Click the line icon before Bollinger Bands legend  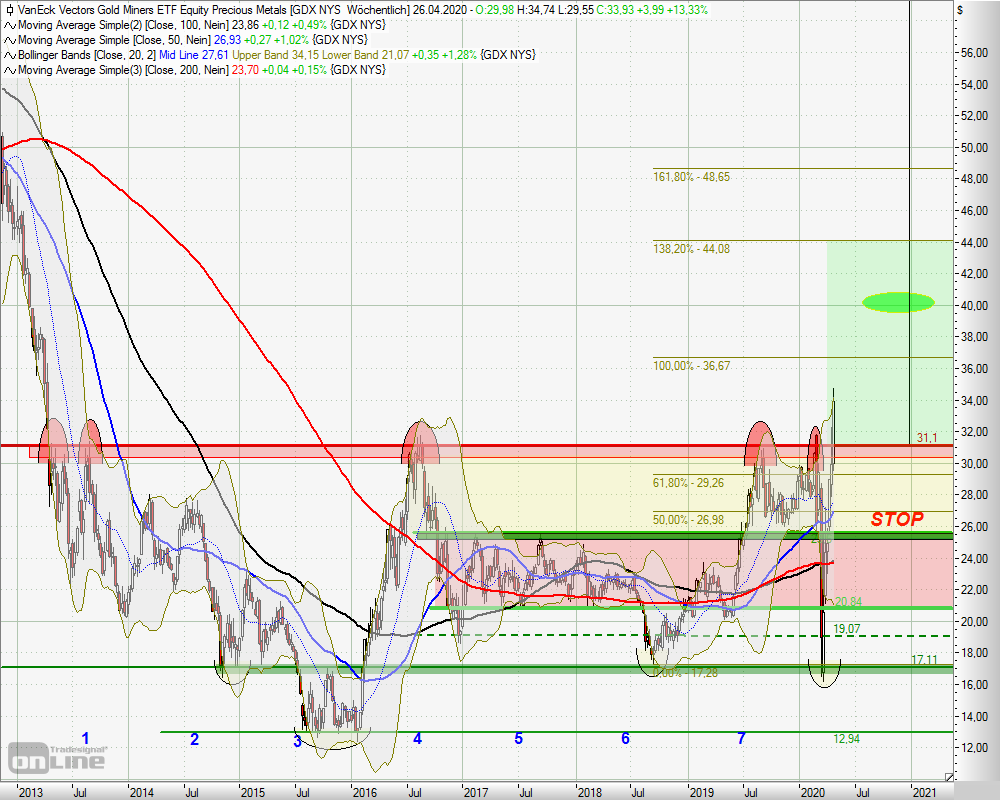[10, 56]
